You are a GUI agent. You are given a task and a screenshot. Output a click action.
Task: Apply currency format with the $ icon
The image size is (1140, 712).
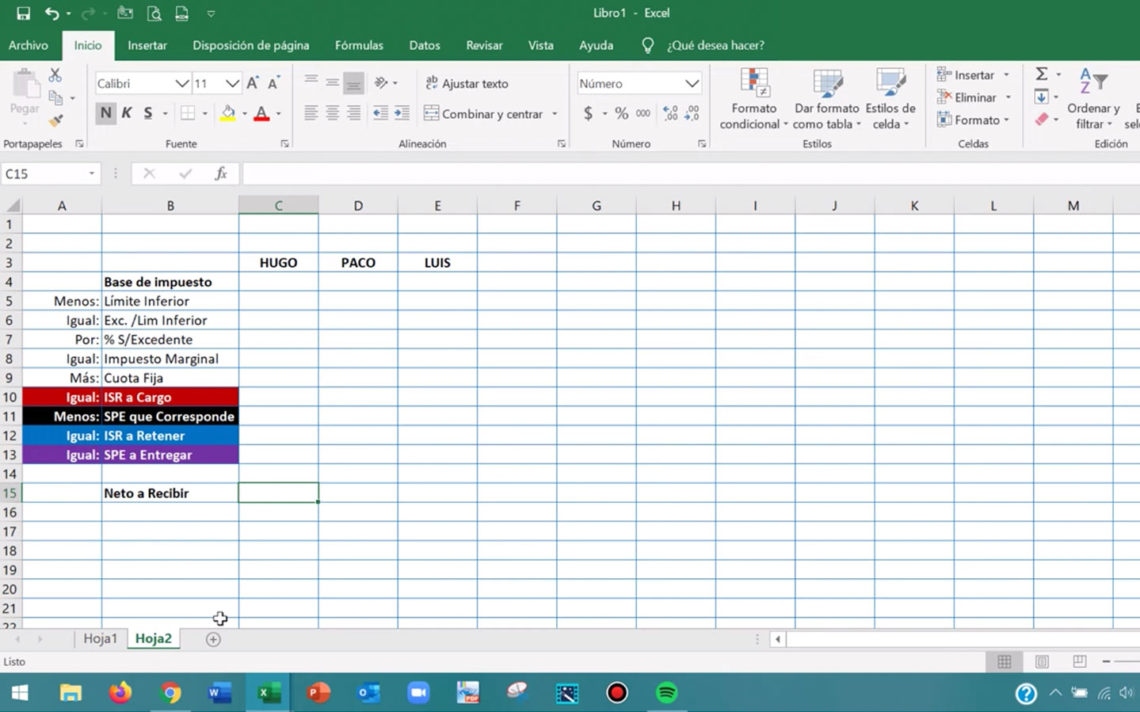pos(588,113)
